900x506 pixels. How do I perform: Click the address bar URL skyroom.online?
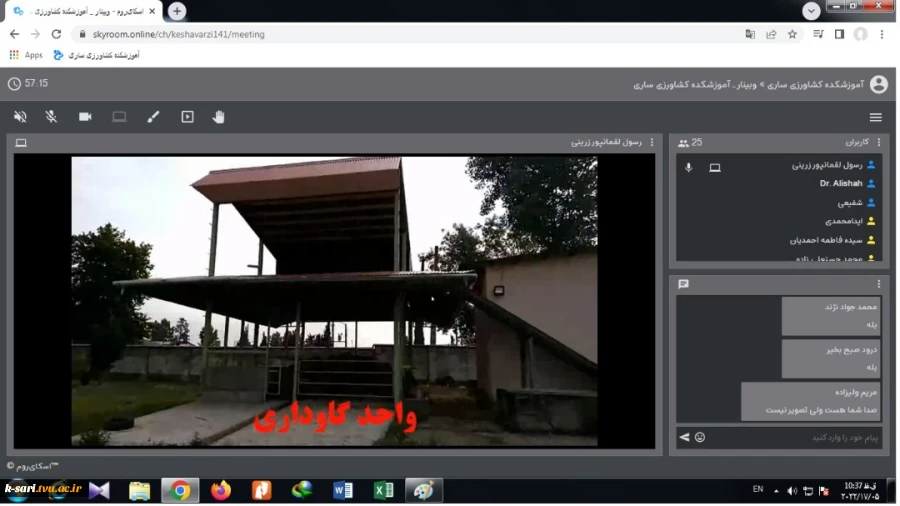(x=179, y=34)
